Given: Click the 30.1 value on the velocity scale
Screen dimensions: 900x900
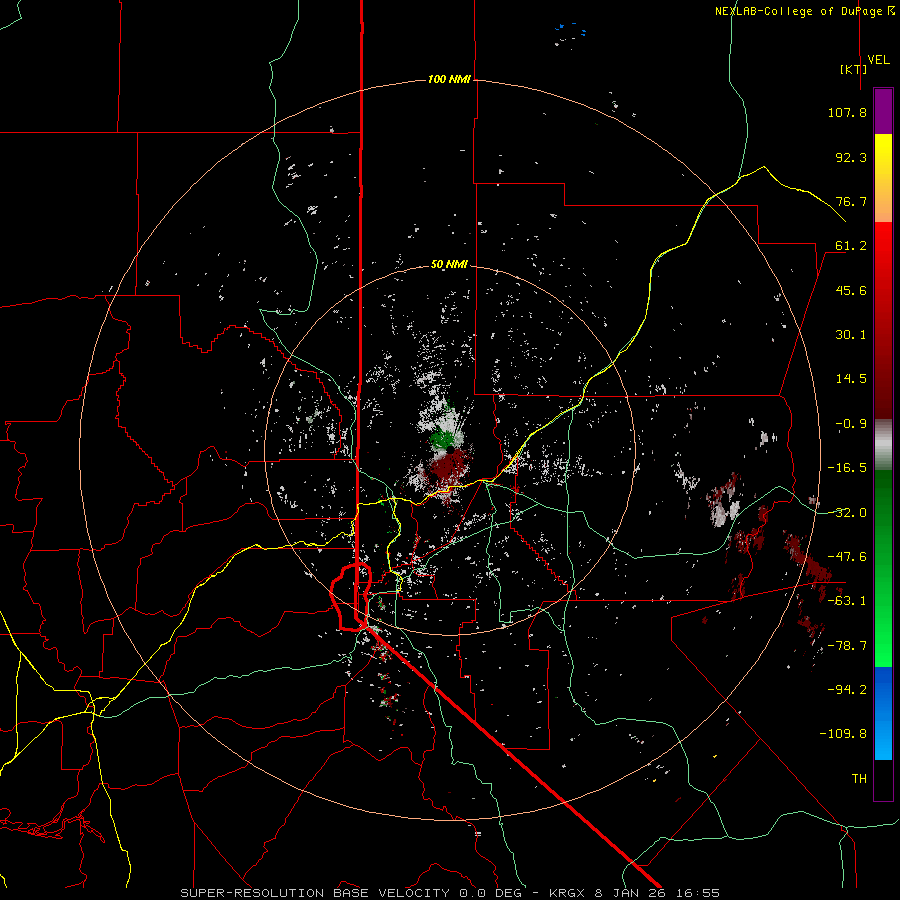Looking at the screenshot, I should (851, 335).
